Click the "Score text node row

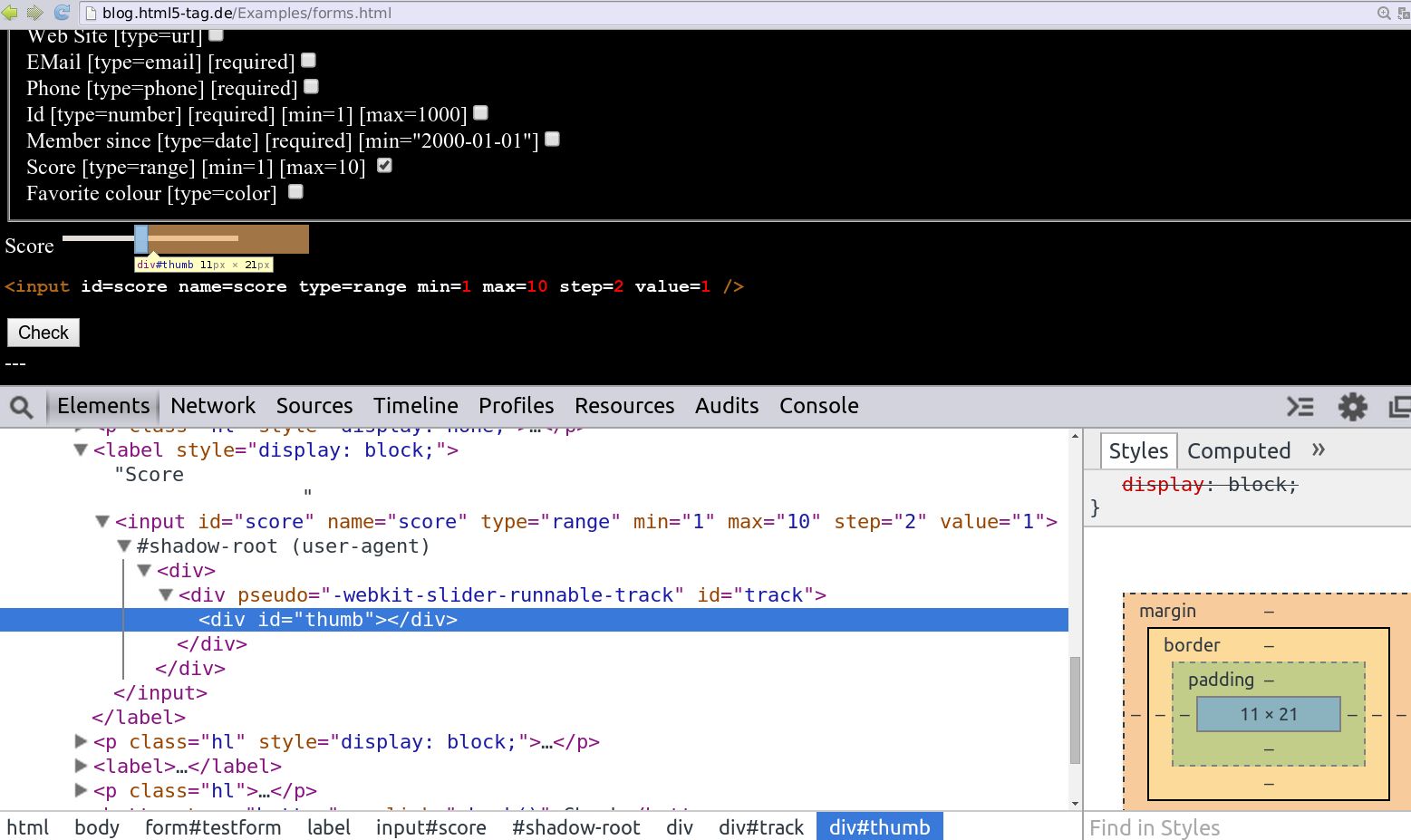(x=150, y=475)
